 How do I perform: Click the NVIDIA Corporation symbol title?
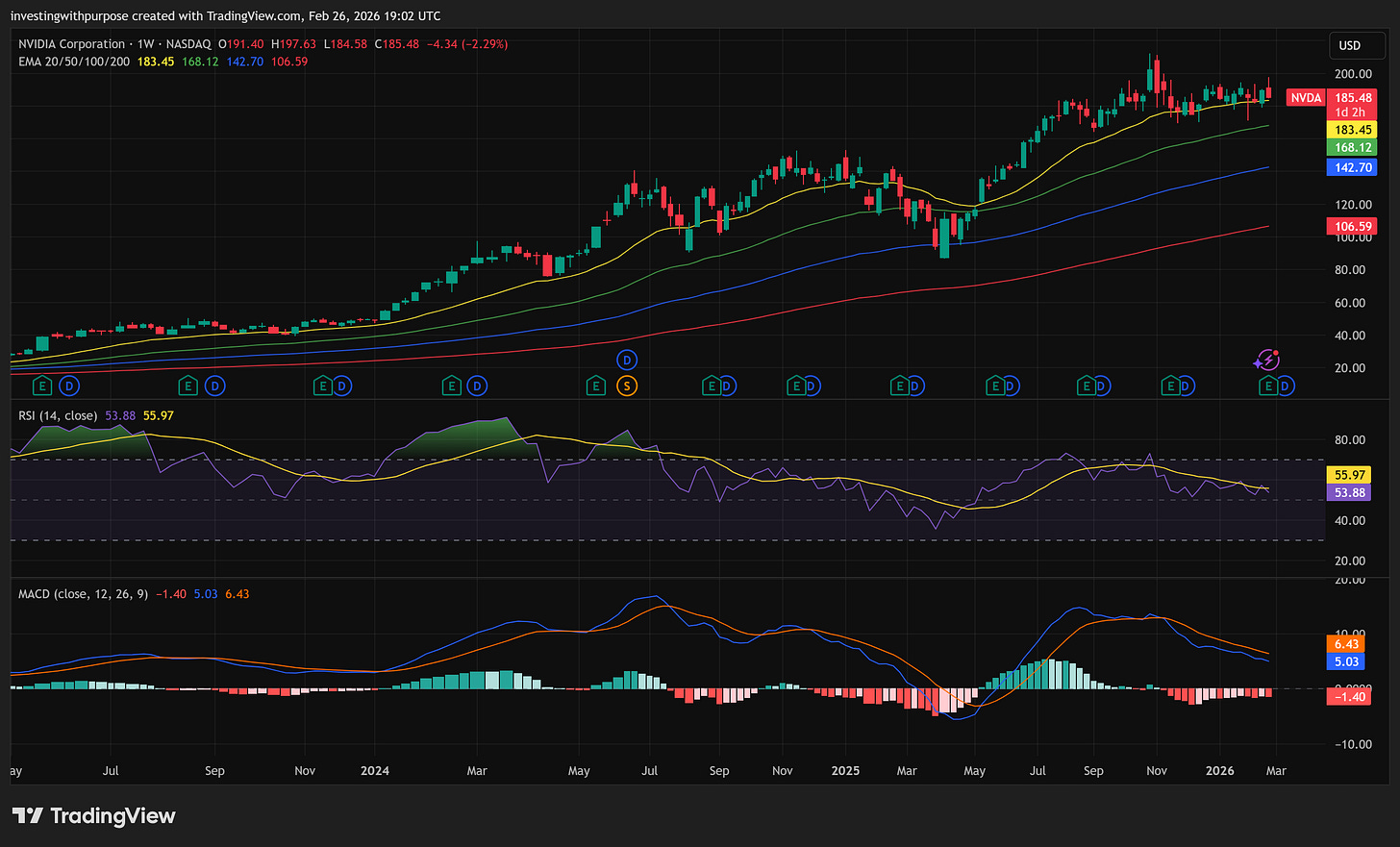click(72, 44)
